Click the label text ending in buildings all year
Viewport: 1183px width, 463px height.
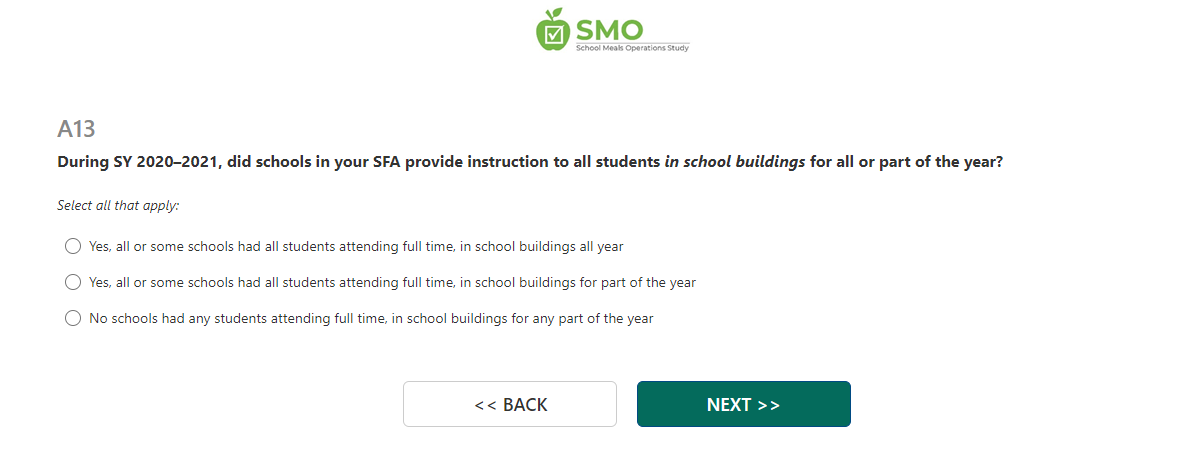(x=356, y=246)
